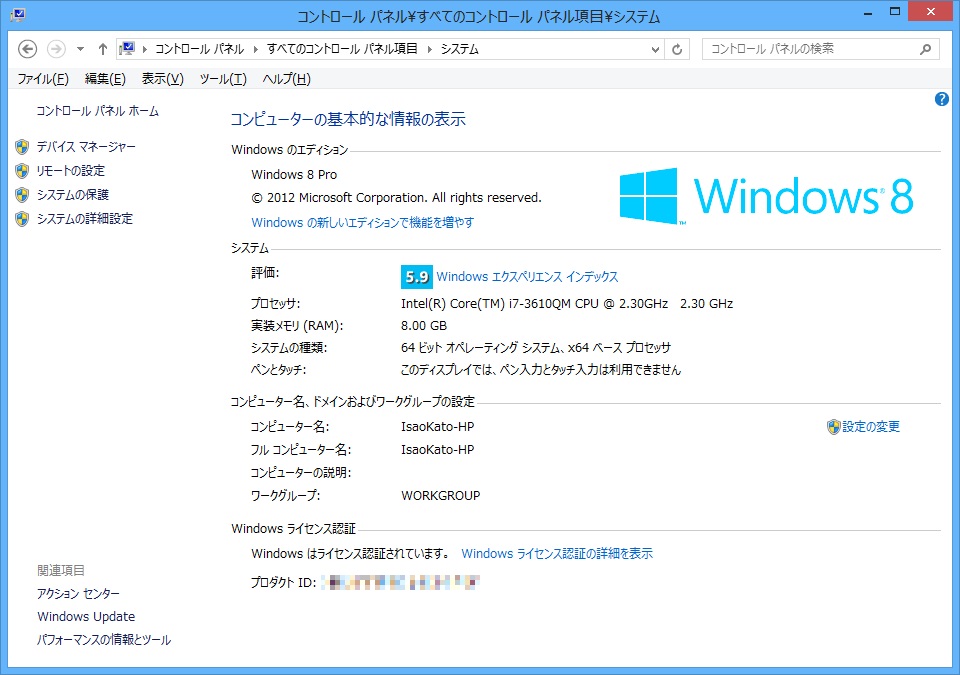This screenshot has width=960, height=675.
Task: Expand the address bar history dropdown
Action: (655, 49)
